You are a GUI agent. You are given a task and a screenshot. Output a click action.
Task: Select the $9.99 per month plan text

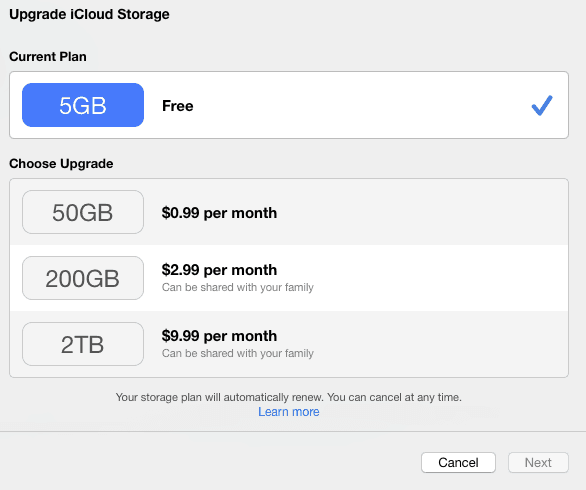pos(219,336)
